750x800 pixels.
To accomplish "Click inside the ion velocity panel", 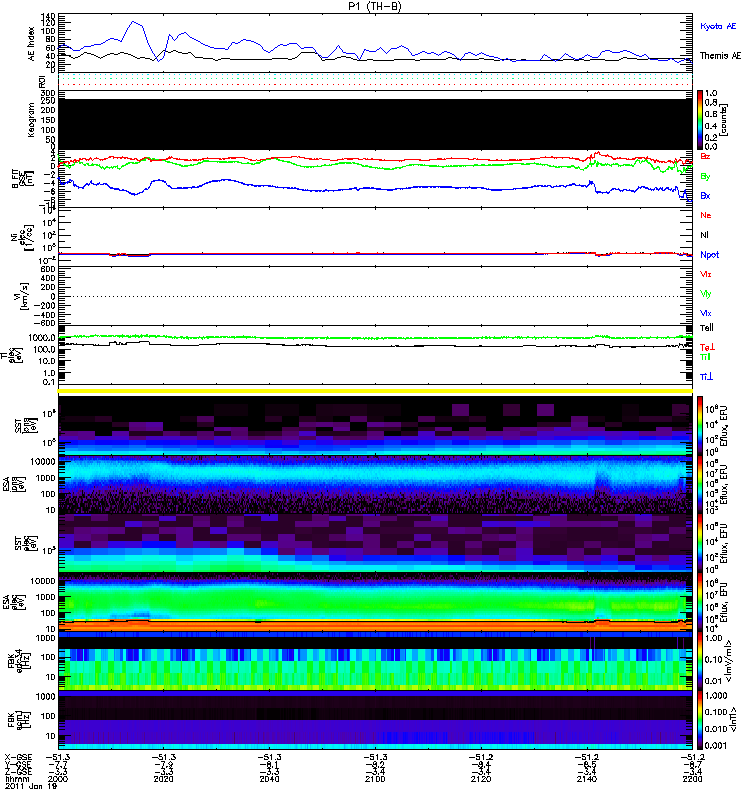I will coord(375,296).
